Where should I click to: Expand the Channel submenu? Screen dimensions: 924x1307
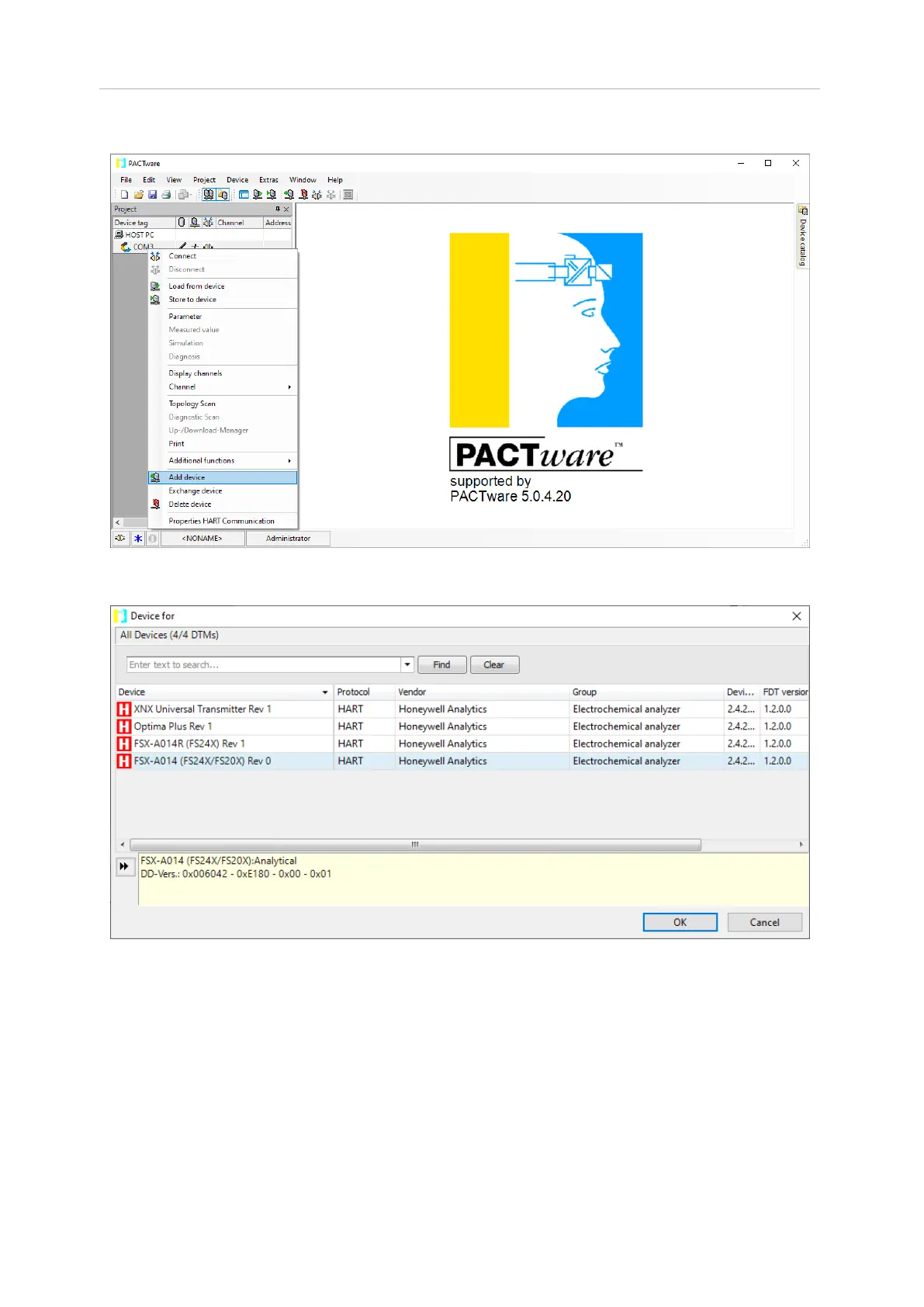coord(223,387)
